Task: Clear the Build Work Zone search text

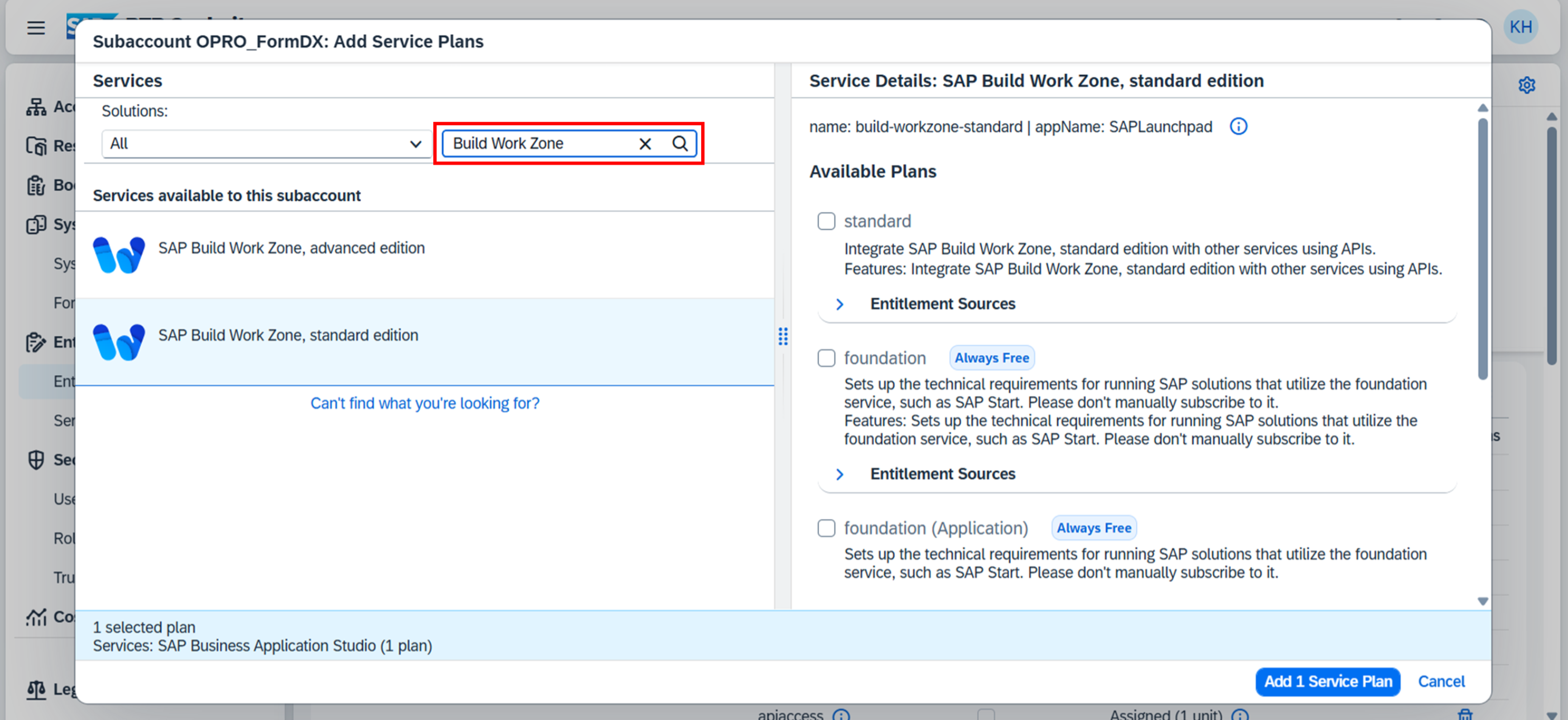Action: click(x=645, y=144)
